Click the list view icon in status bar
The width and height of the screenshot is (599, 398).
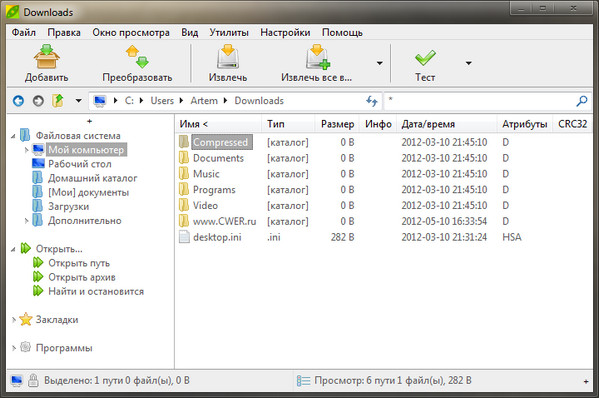pos(303,380)
